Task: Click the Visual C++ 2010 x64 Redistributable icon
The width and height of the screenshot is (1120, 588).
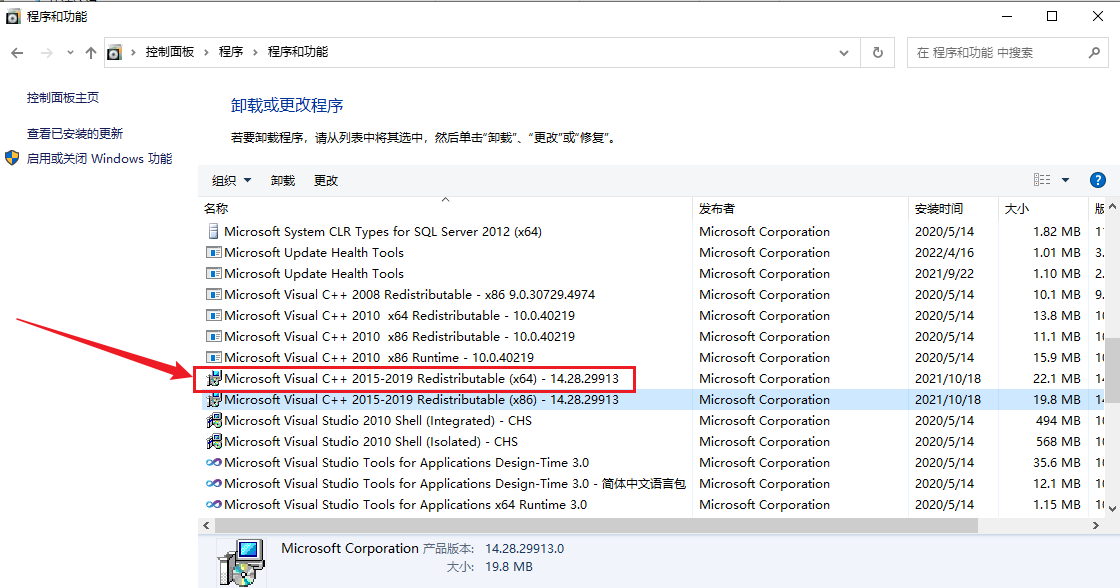Action: [x=213, y=315]
